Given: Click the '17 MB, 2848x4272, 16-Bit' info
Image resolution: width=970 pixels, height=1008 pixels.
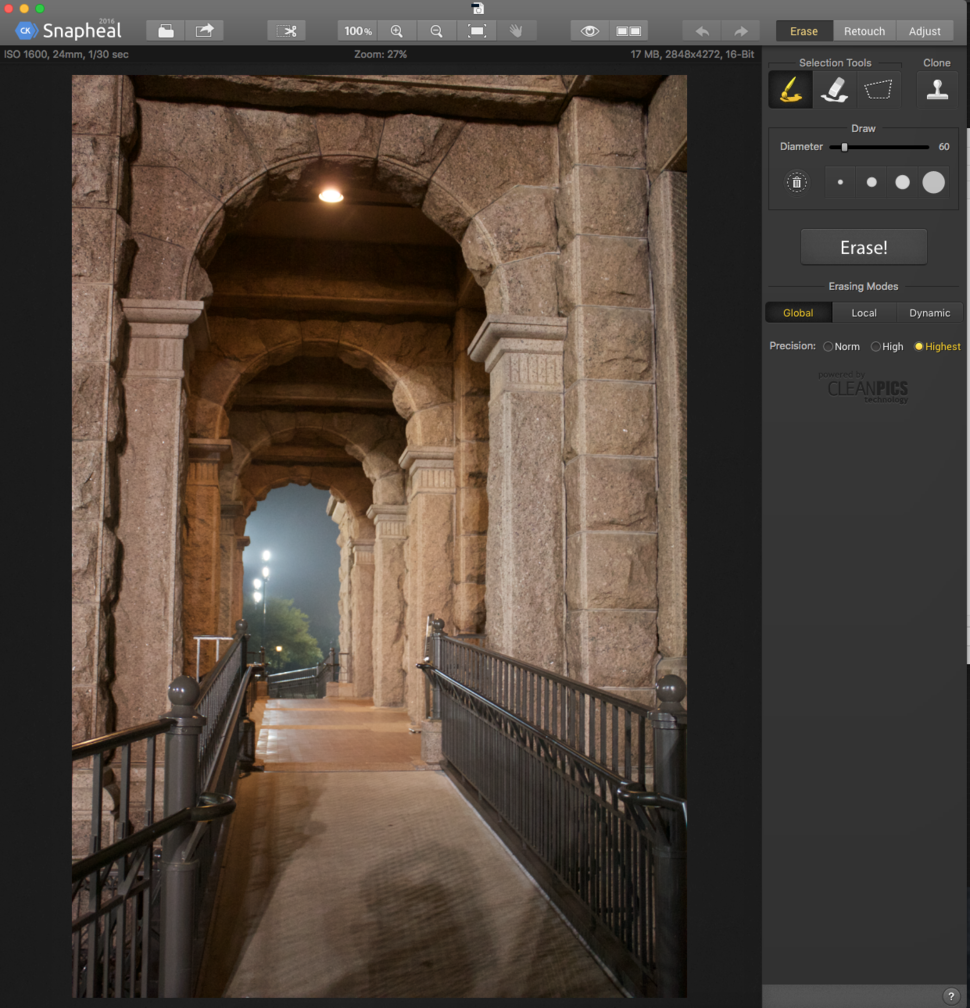Looking at the screenshot, I should [x=692, y=55].
